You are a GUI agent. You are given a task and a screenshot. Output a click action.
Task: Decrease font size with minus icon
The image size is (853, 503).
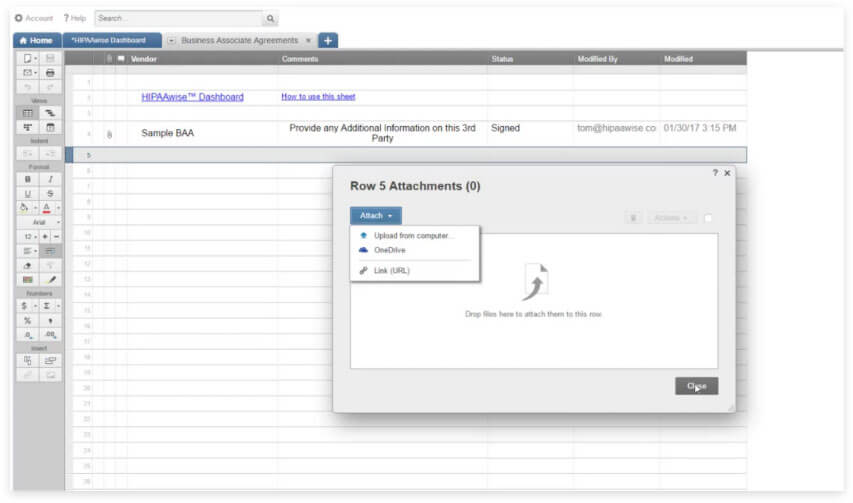tap(56, 237)
